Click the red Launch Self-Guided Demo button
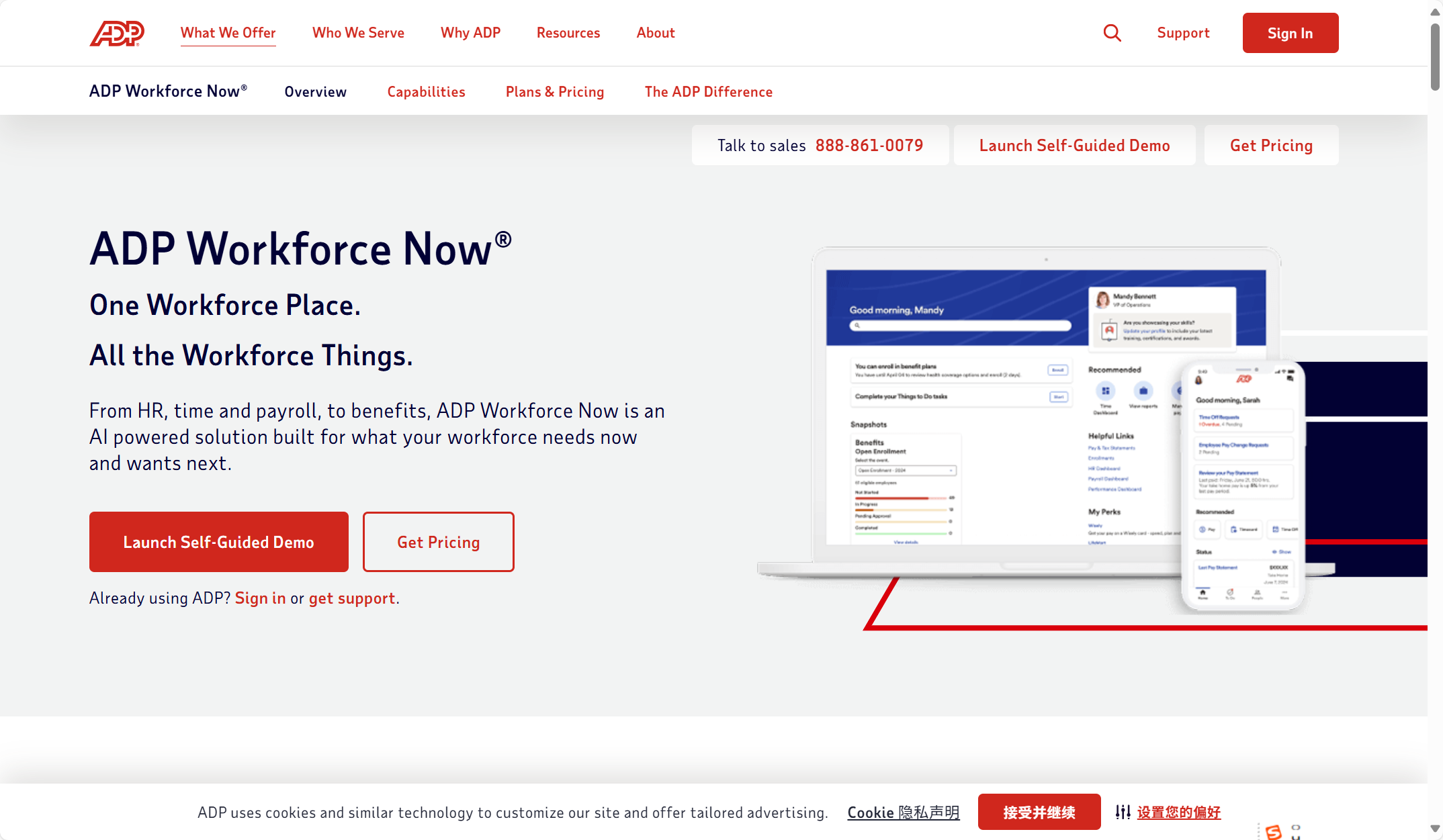 218,542
